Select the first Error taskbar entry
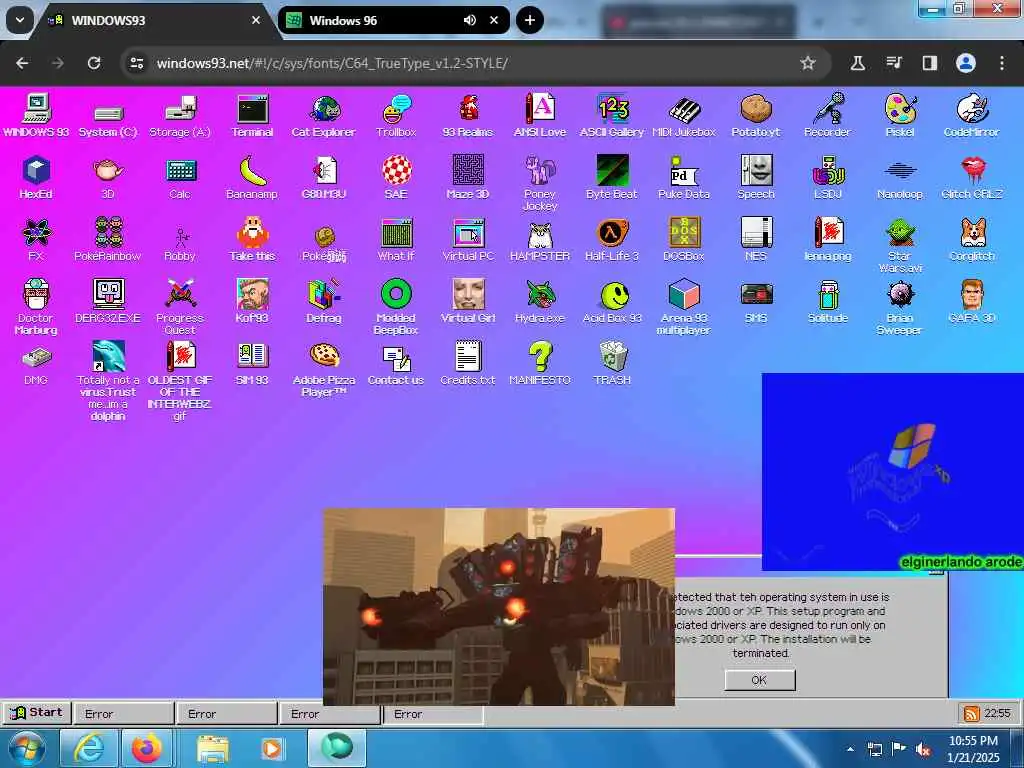 tap(123, 714)
